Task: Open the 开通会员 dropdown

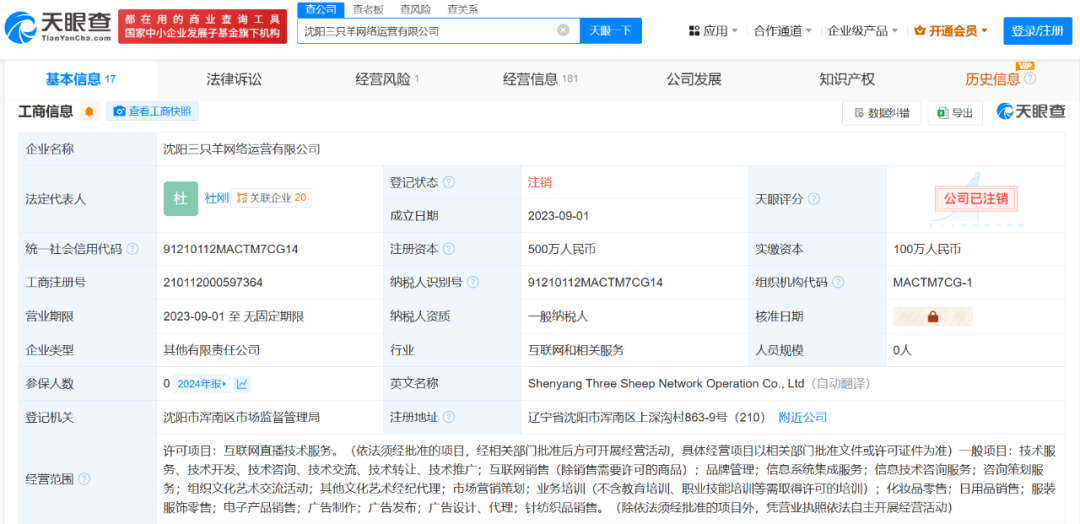Action: coord(951,31)
